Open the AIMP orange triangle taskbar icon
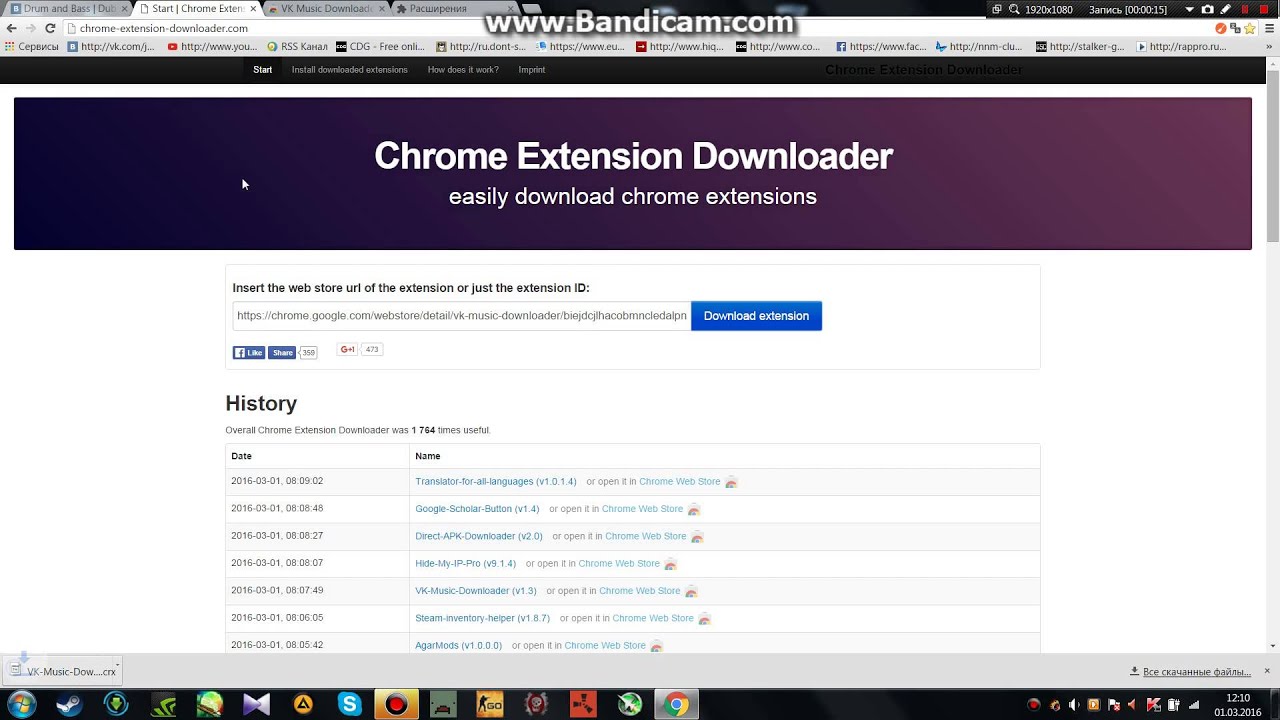Viewport: 1280px width, 720px height. pos(303,704)
